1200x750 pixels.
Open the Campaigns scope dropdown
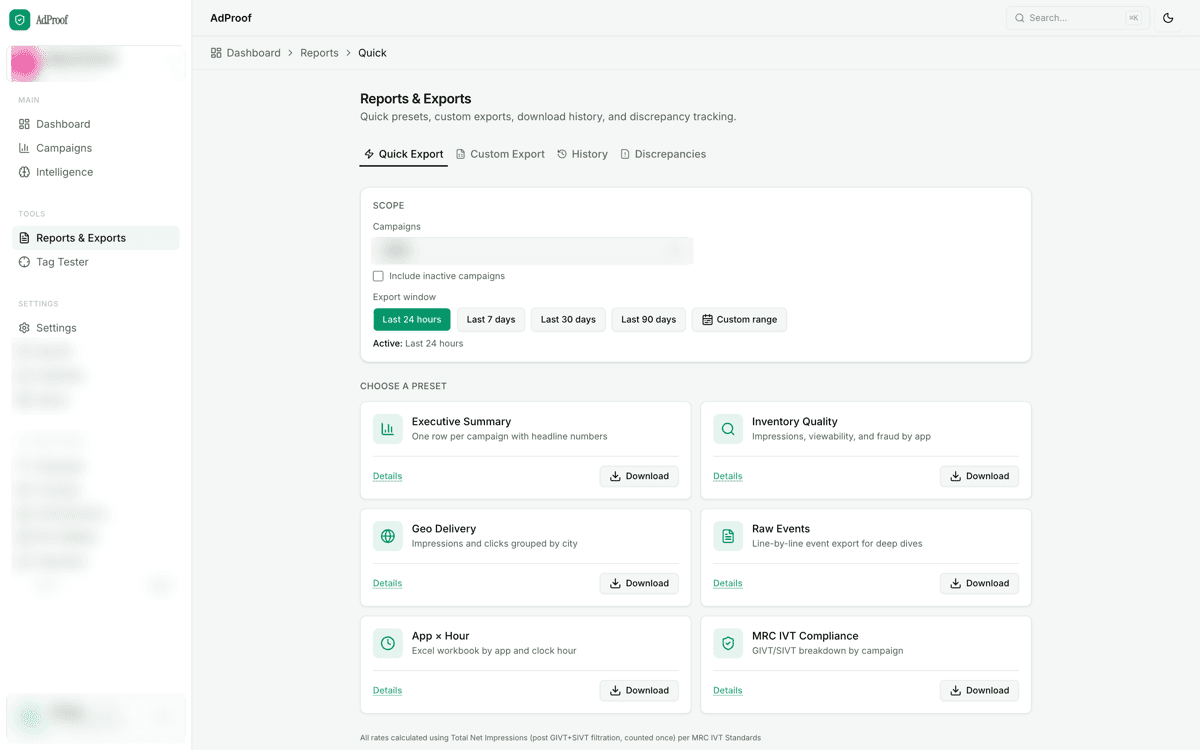point(533,250)
